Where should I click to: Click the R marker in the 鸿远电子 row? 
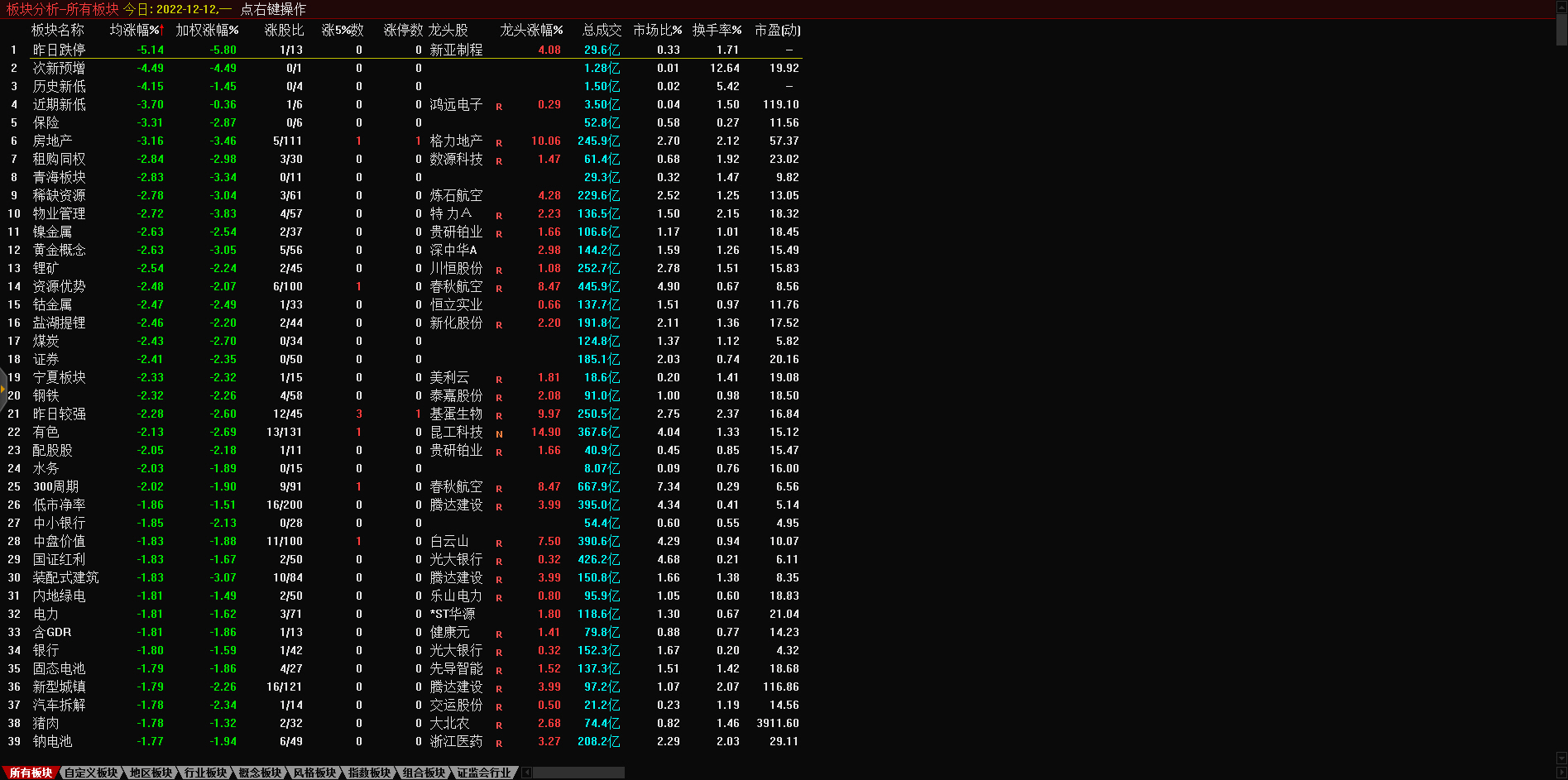coord(499,107)
